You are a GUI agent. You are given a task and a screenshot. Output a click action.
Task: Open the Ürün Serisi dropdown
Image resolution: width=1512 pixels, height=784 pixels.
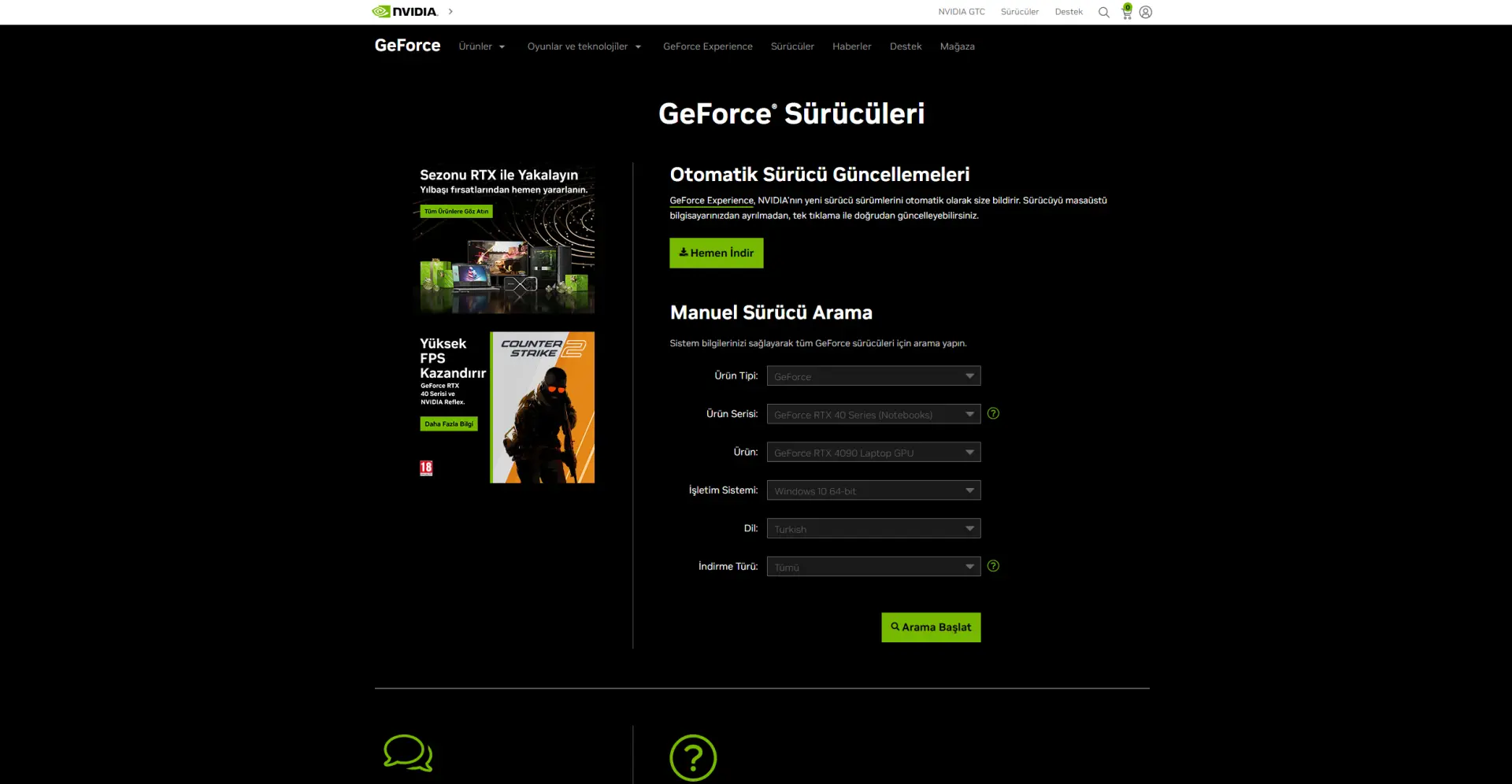coord(873,414)
